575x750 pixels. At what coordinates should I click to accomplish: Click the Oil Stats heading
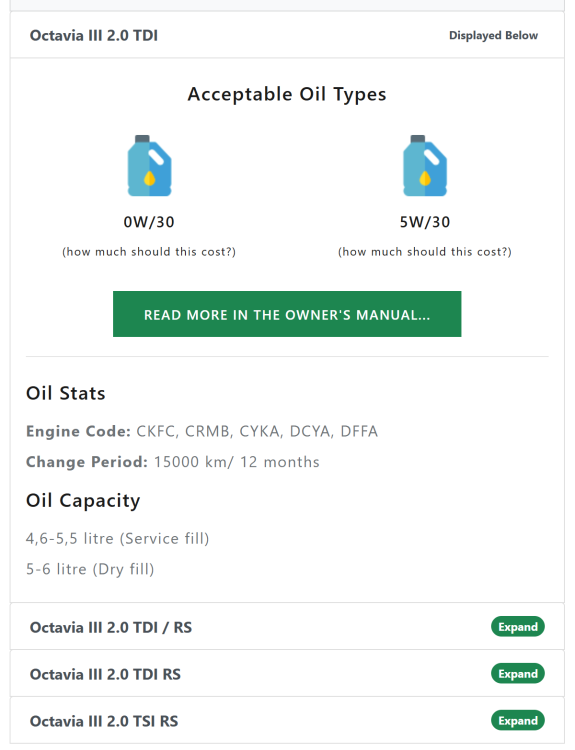pyautogui.click(x=66, y=393)
